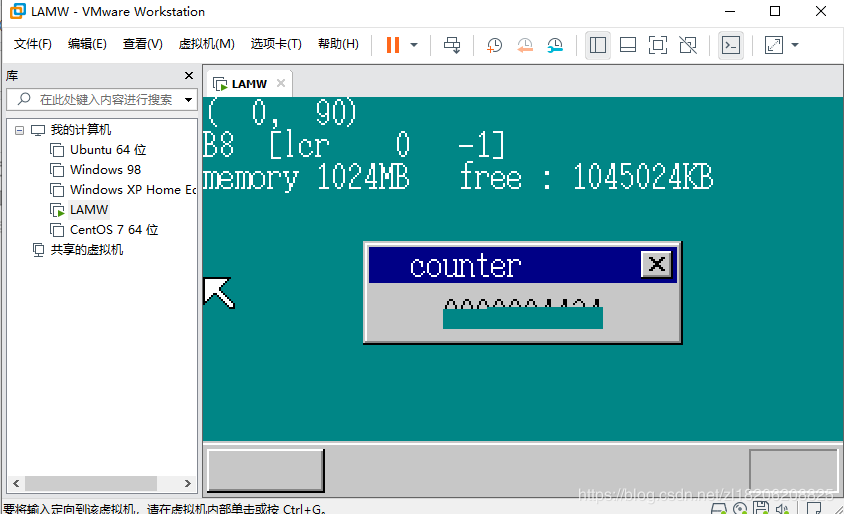Open the 编辑(E) menu
844x514 pixels.
87,44
